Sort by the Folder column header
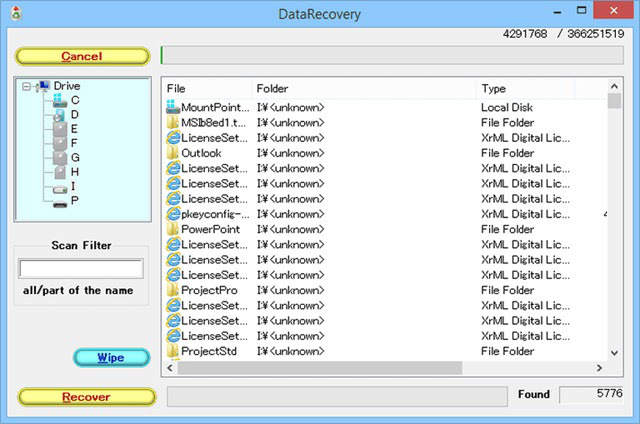 [364, 89]
